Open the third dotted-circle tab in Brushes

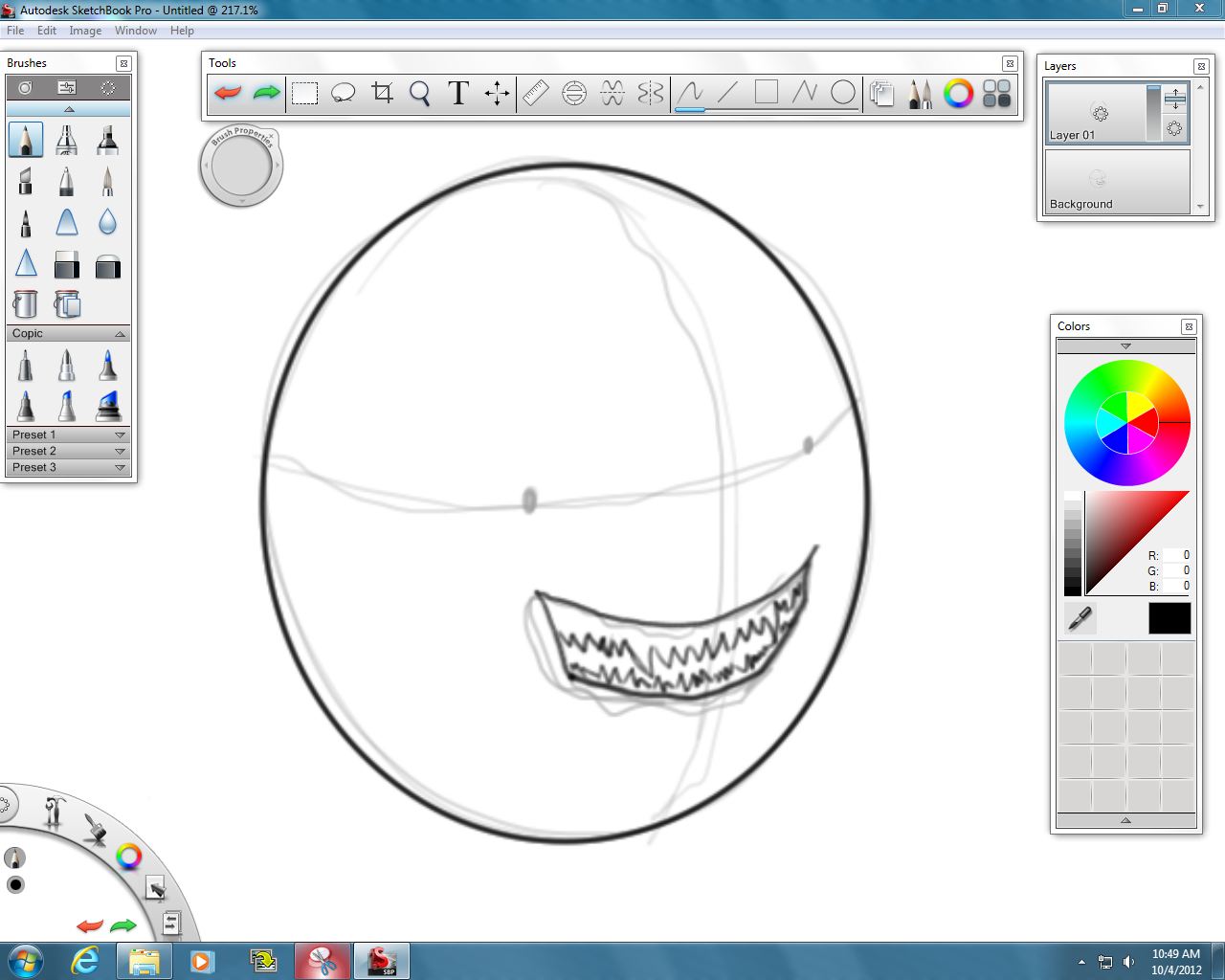(x=108, y=88)
